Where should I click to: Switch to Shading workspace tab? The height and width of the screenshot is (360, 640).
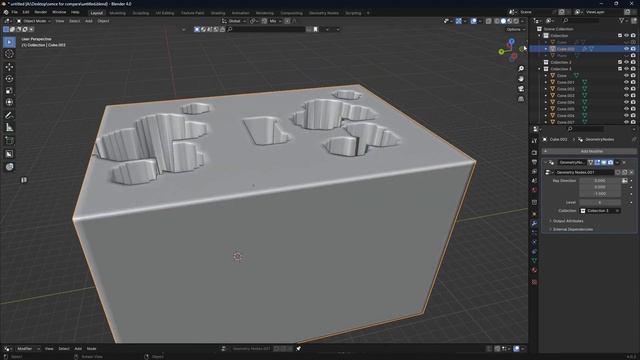(x=218, y=13)
